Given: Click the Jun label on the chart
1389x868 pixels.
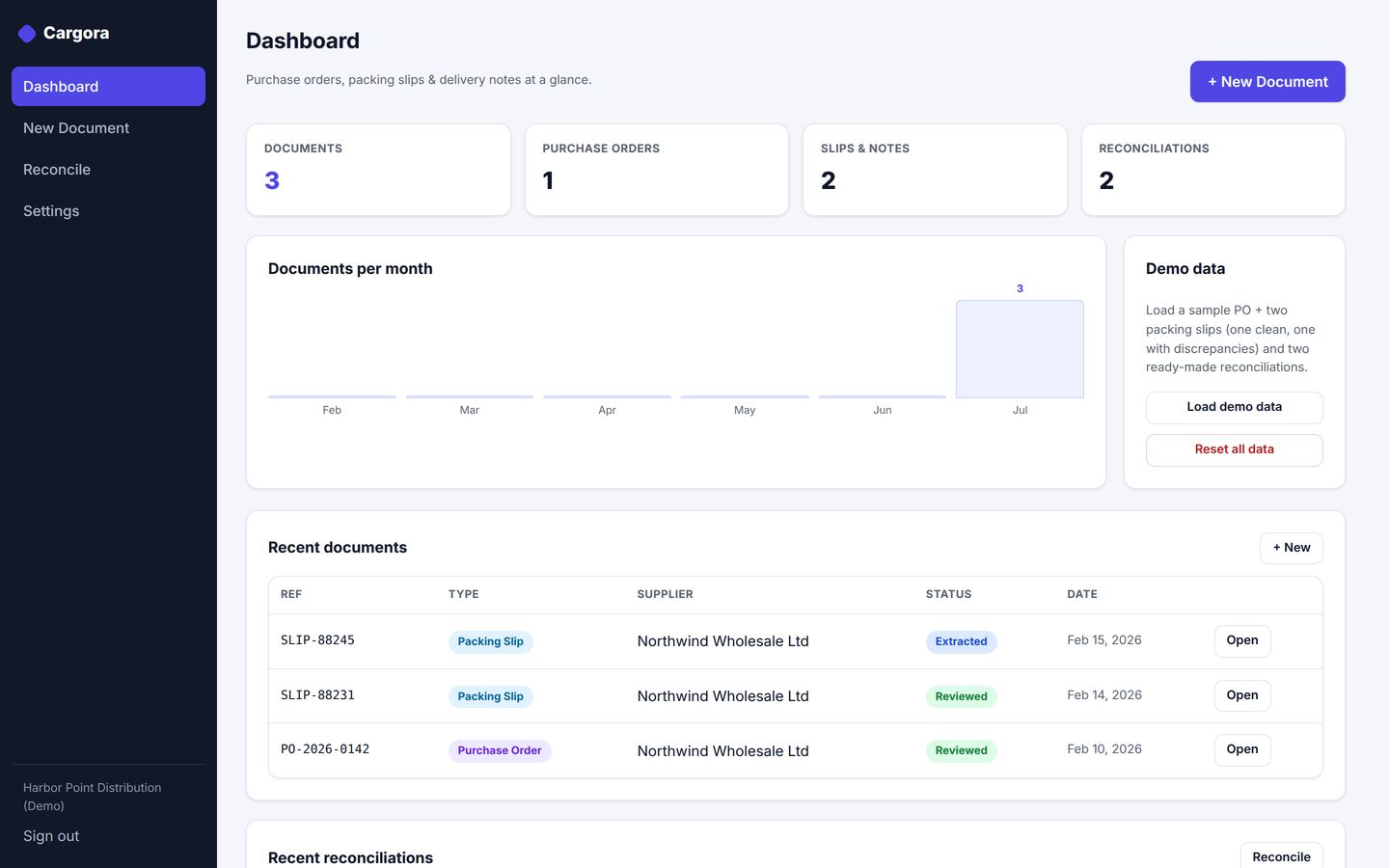Looking at the screenshot, I should coord(883,410).
